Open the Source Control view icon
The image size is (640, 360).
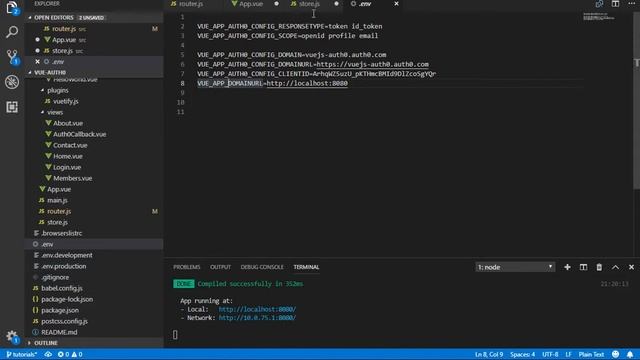pos(12,57)
